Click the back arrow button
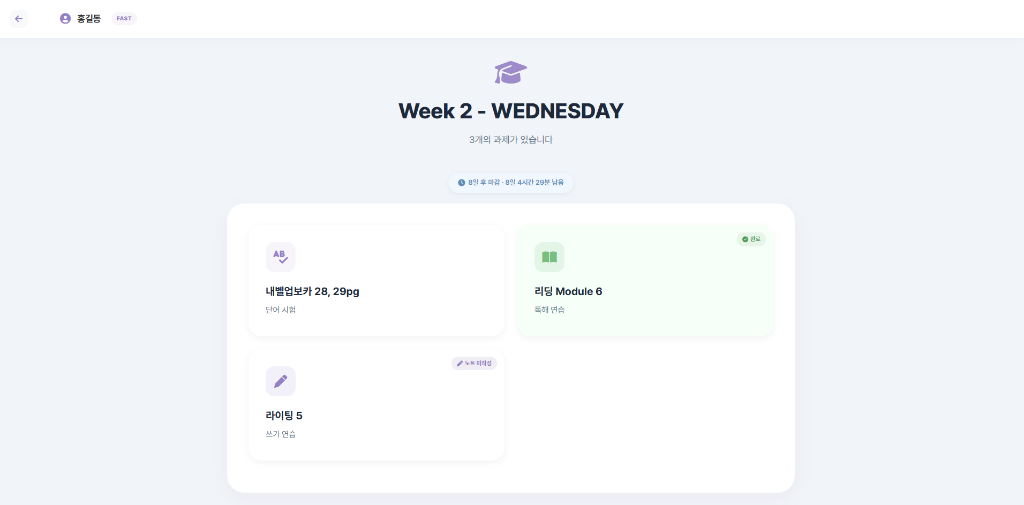This screenshot has width=1024, height=505. pos(18,18)
